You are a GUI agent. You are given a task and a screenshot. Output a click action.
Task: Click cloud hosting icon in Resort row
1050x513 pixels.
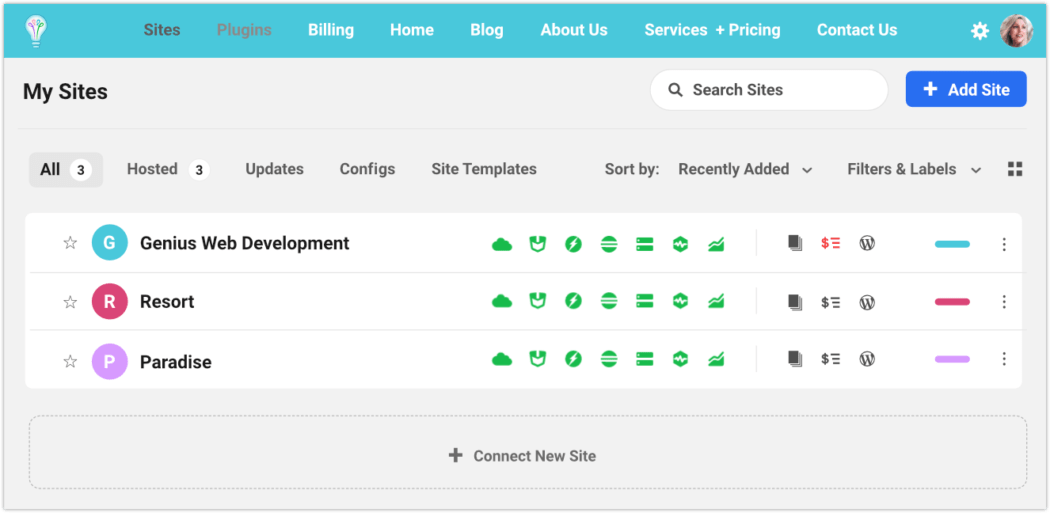[502, 302]
